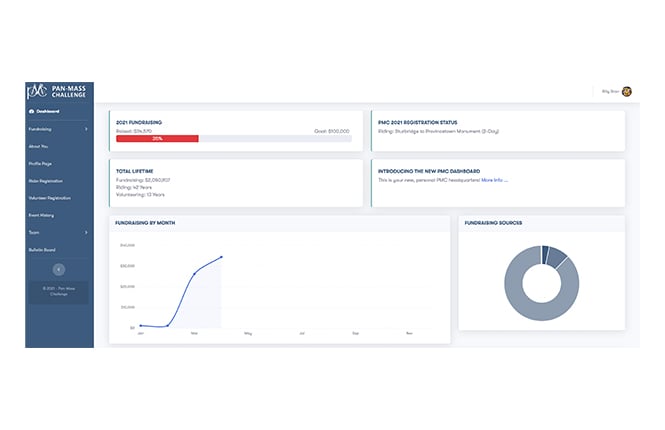Open the Bulletin Board page

click(45, 249)
